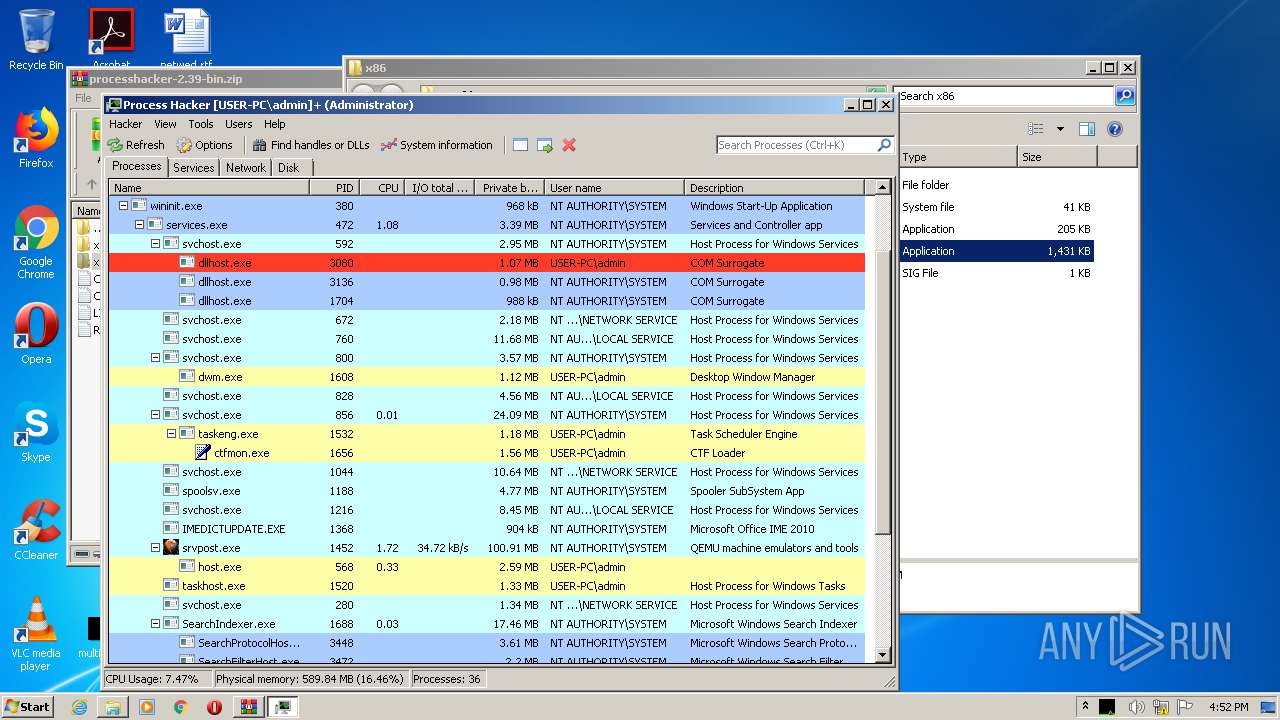Select the taskhost.exe process row
This screenshot has width=1280, height=720.
(x=487, y=586)
